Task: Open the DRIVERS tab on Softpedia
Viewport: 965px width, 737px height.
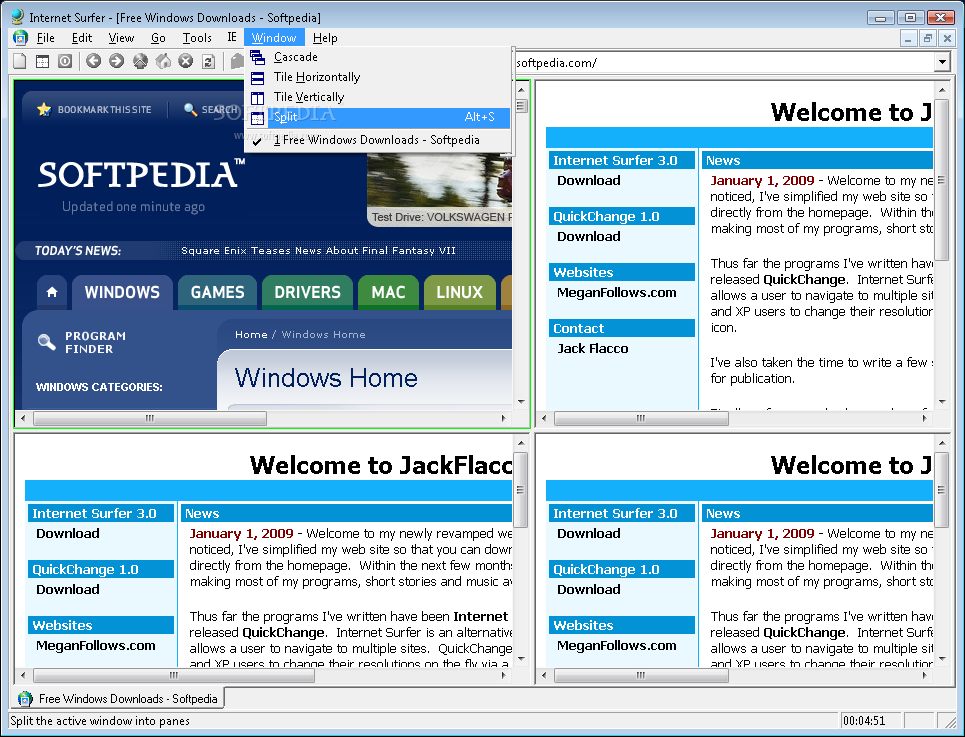Action: [x=307, y=292]
